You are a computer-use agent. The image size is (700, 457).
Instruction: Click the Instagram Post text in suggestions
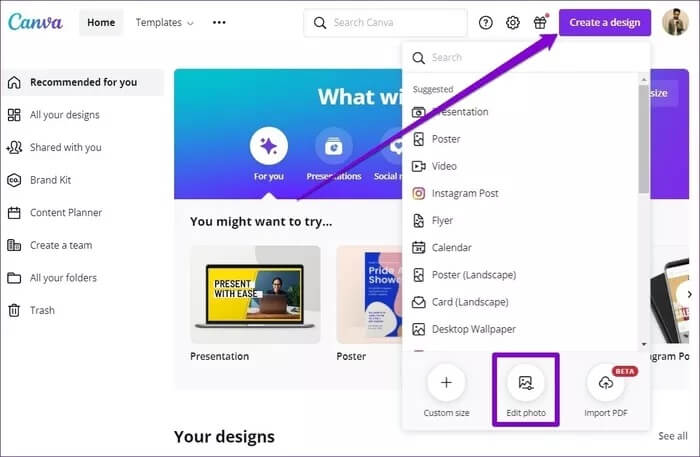[465, 193]
